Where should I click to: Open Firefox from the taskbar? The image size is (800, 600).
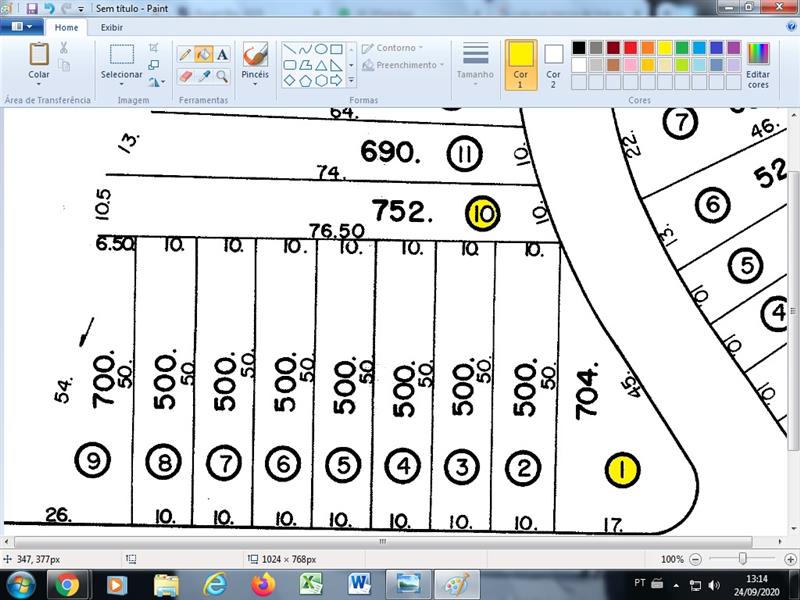point(263,584)
